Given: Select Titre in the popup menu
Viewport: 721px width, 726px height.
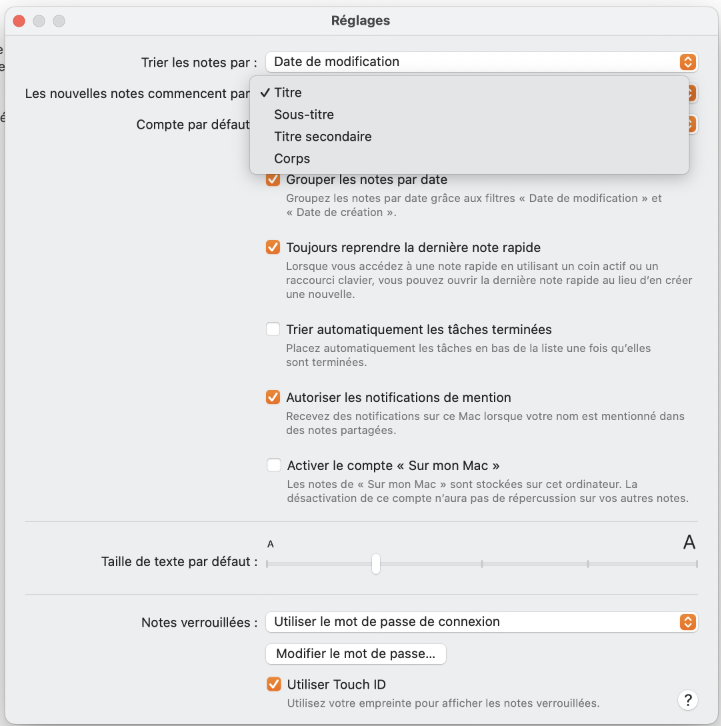Looking at the screenshot, I should (x=288, y=93).
